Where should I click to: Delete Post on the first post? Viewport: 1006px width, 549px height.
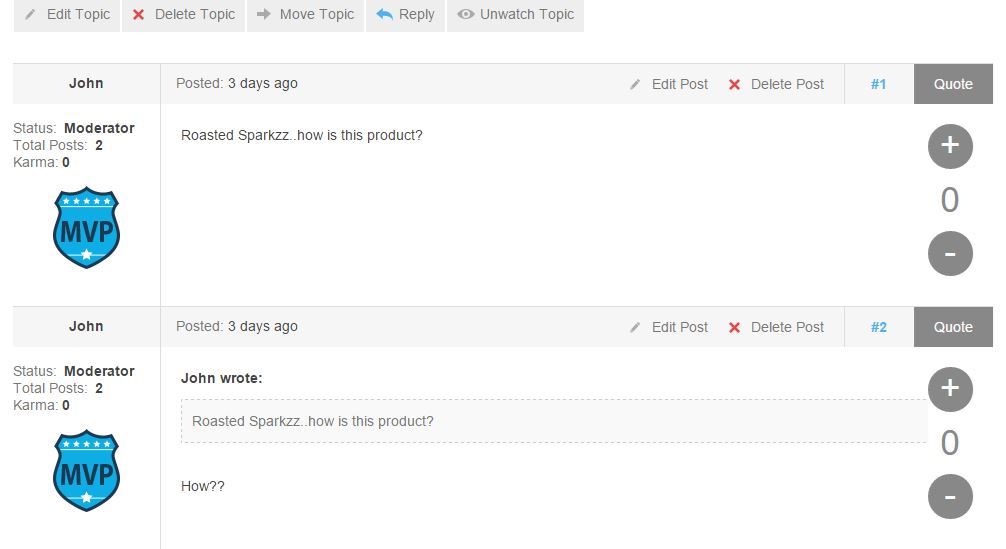point(777,84)
